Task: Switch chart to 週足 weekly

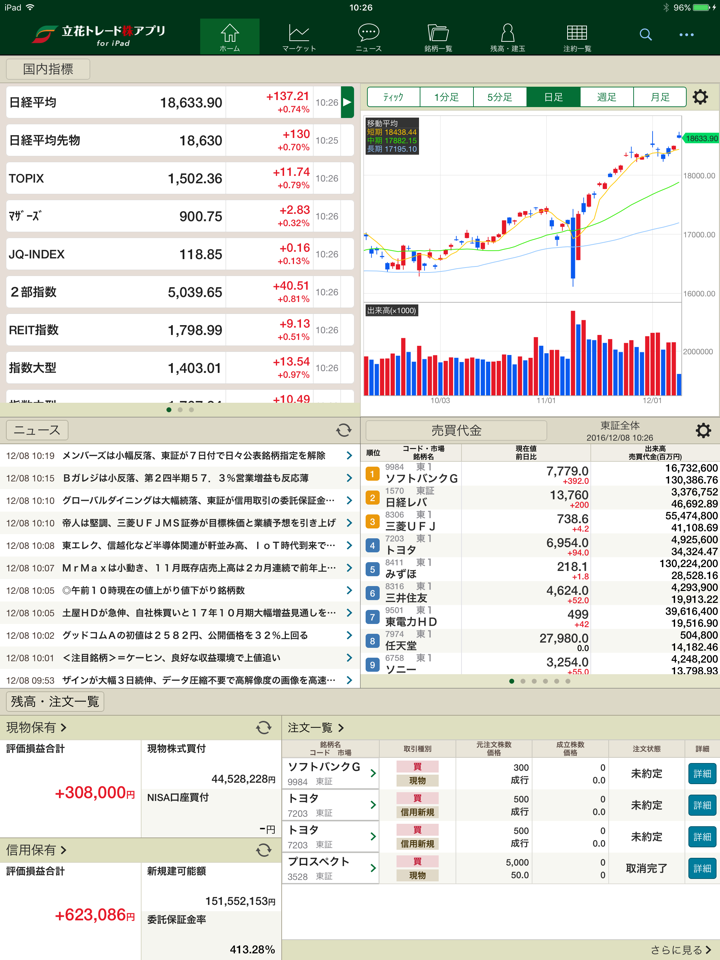Action: coord(606,97)
